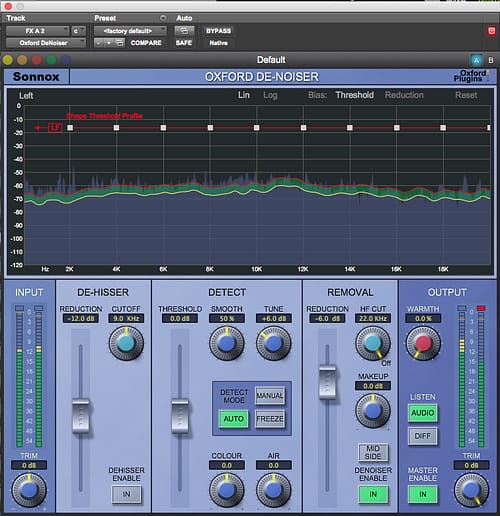Click the Input Trim knob

(x=29, y=490)
